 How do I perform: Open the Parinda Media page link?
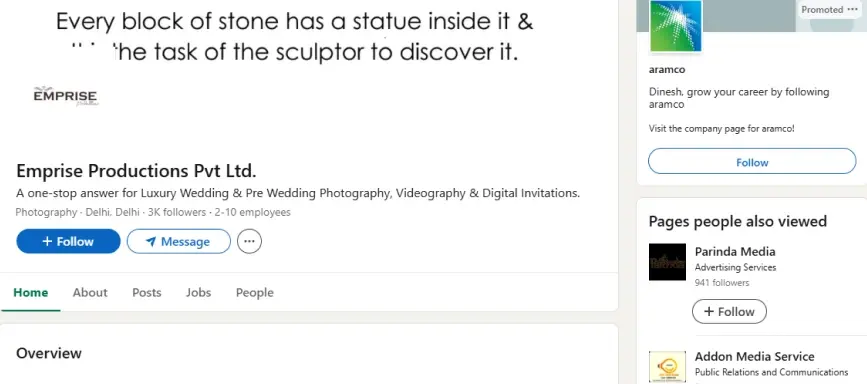click(x=735, y=251)
